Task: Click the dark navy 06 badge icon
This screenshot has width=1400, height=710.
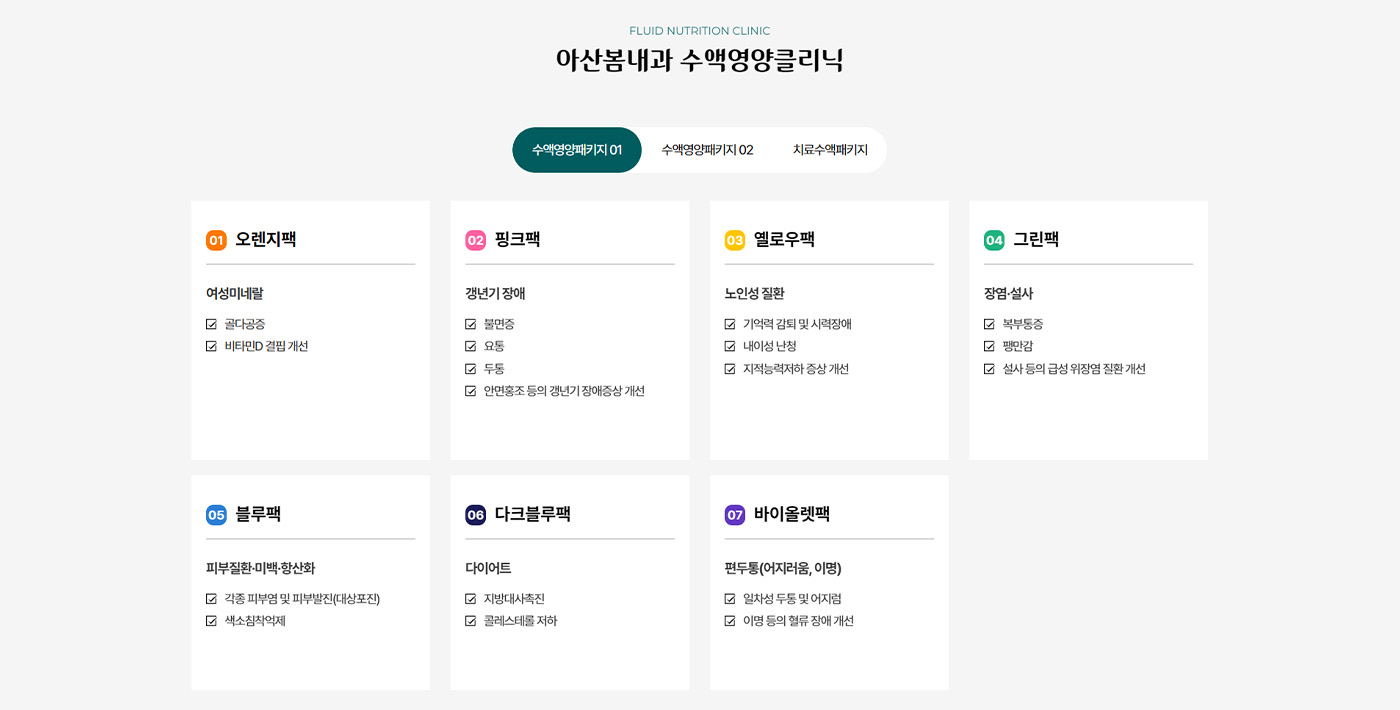Action: point(475,515)
